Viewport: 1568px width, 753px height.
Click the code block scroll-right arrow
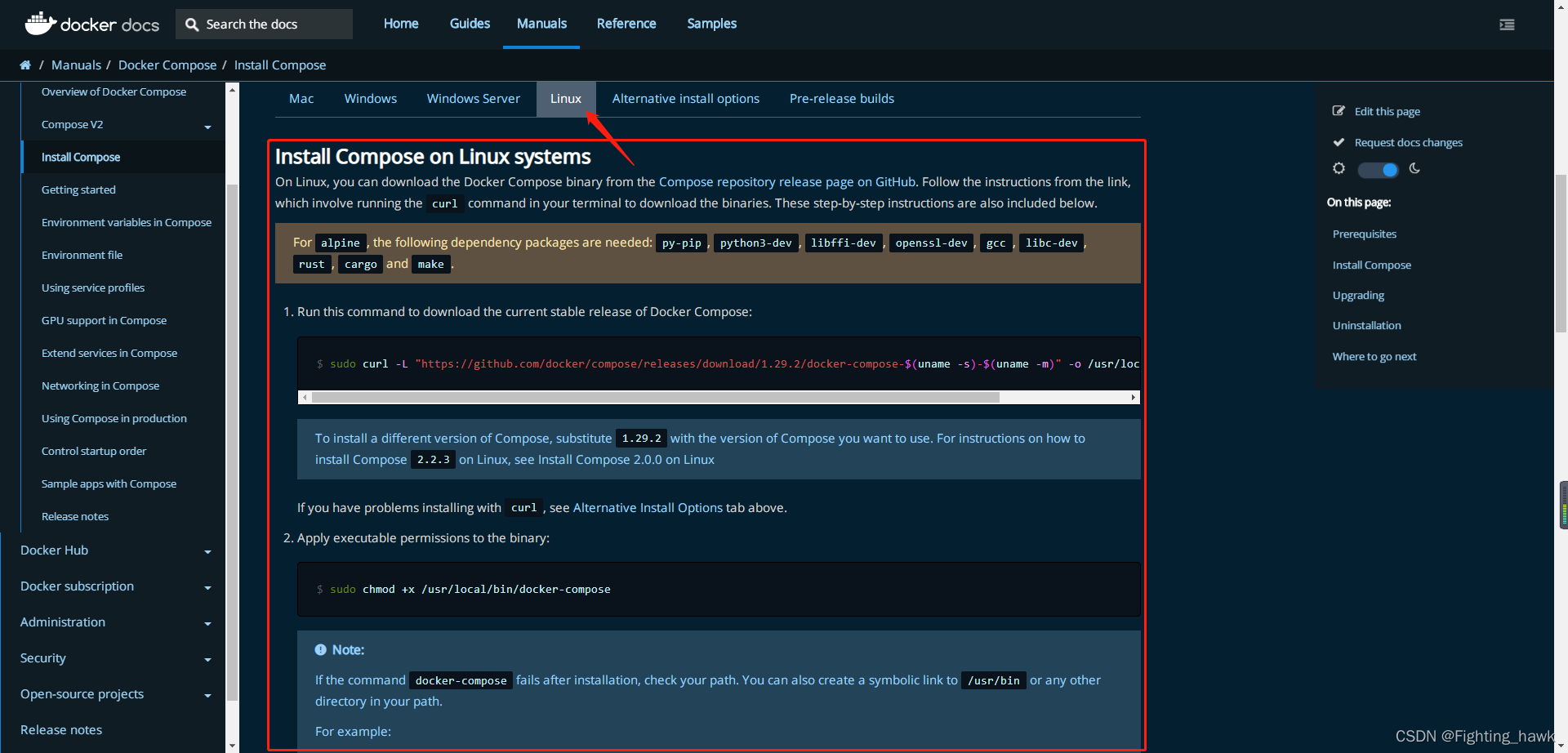pyautogui.click(x=1134, y=397)
